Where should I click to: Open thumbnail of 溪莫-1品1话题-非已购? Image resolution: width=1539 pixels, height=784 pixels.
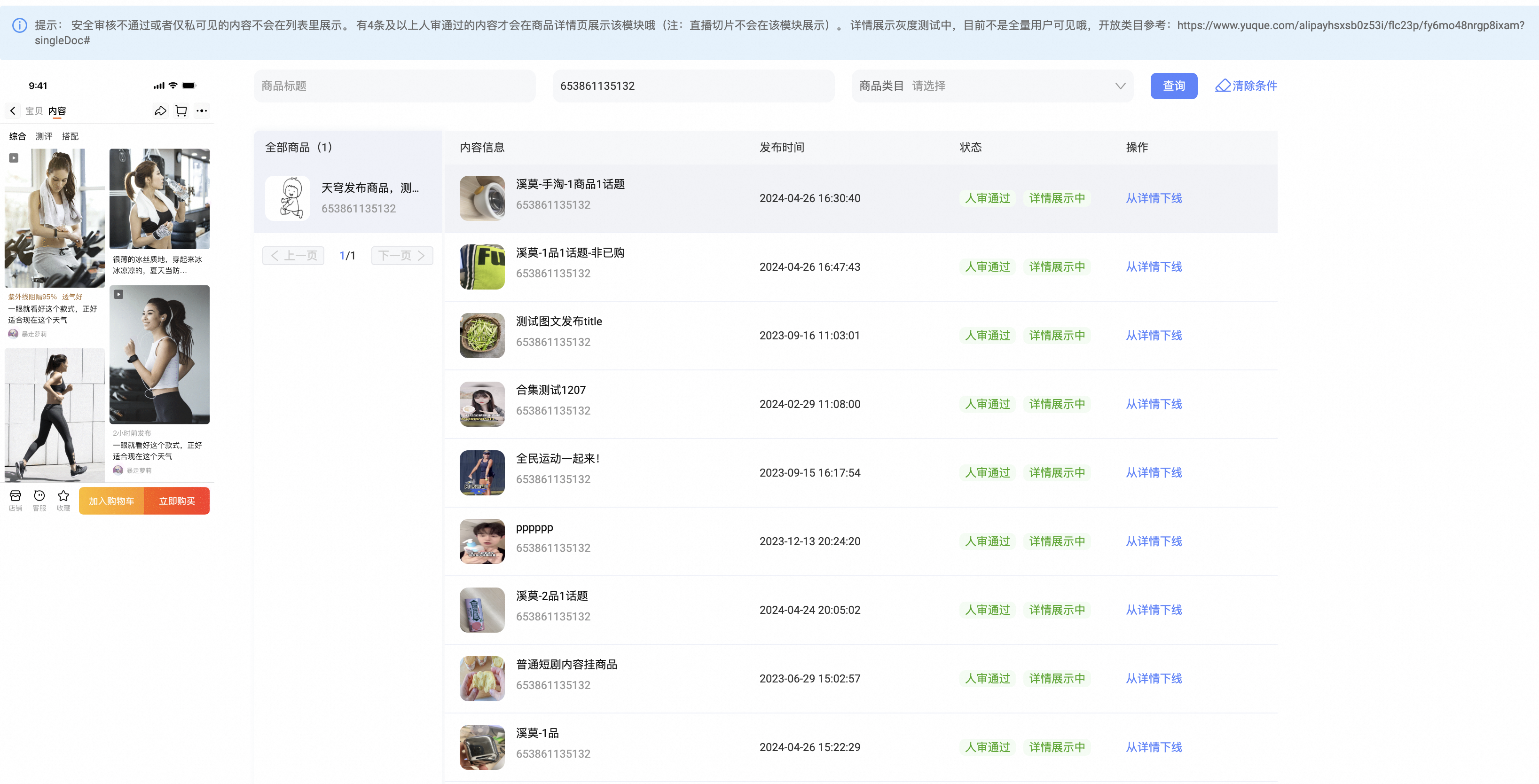(482, 267)
